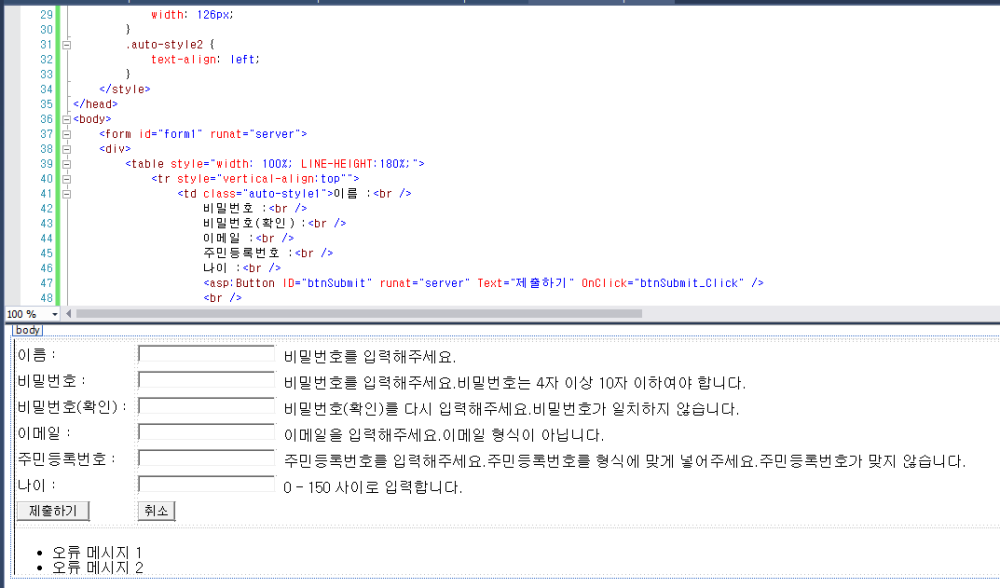Click the code editor horizontal scrollbar thumb
The height and width of the screenshot is (588, 1000).
point(359,314)
